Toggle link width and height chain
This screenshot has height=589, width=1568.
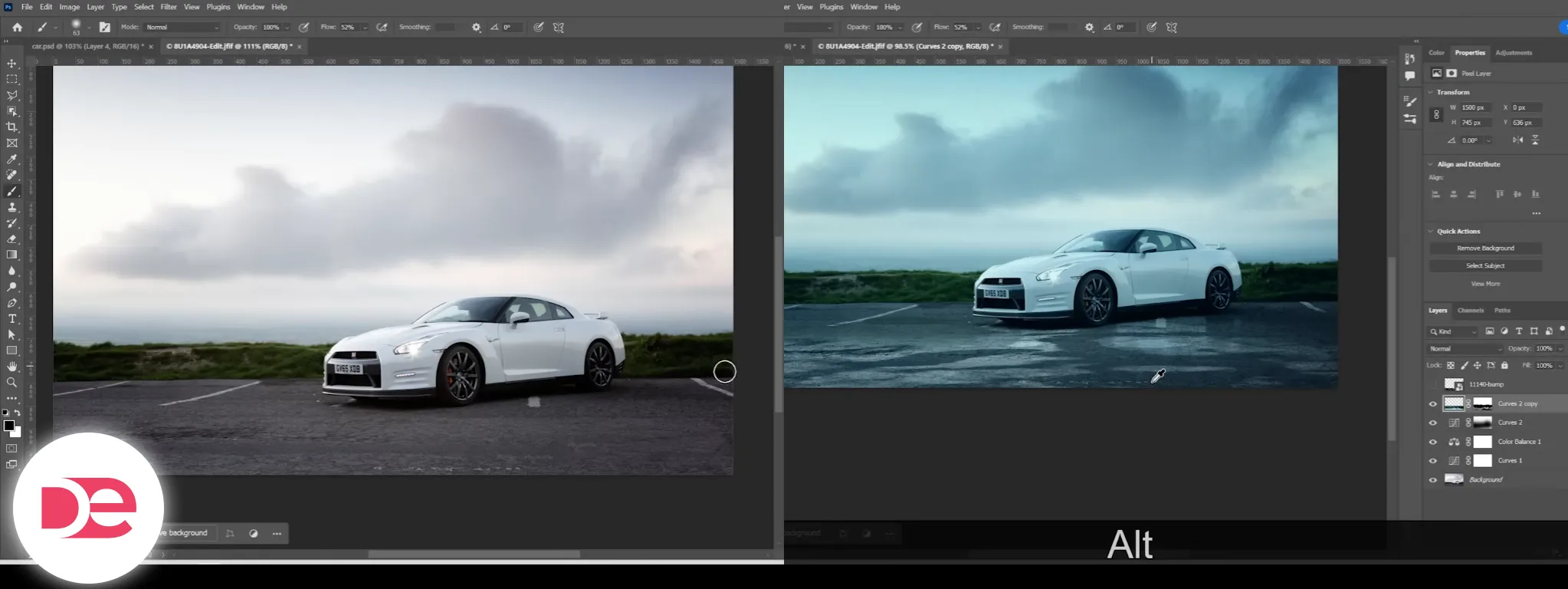click(1437, 115)
